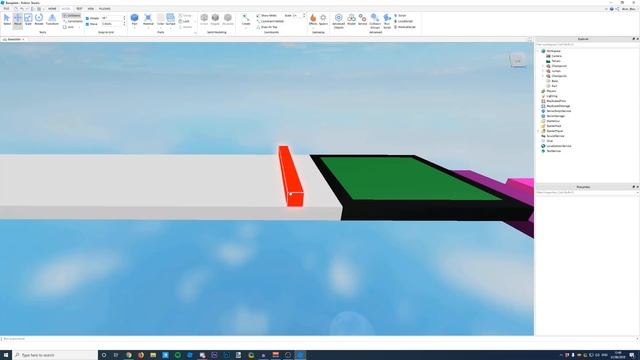Image resolution: width=640 pixels, height=360 pixels.
Task: Open the Material dropdown arrow
Action: click(x=148, y=28)
